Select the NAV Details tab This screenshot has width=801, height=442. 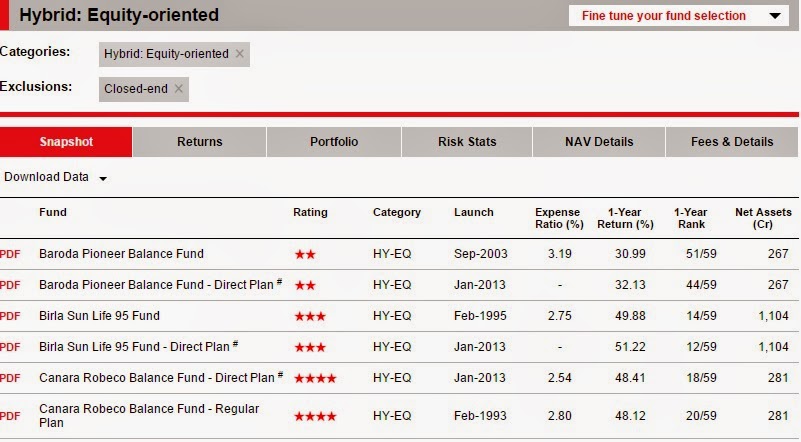(x=598, y=142)
